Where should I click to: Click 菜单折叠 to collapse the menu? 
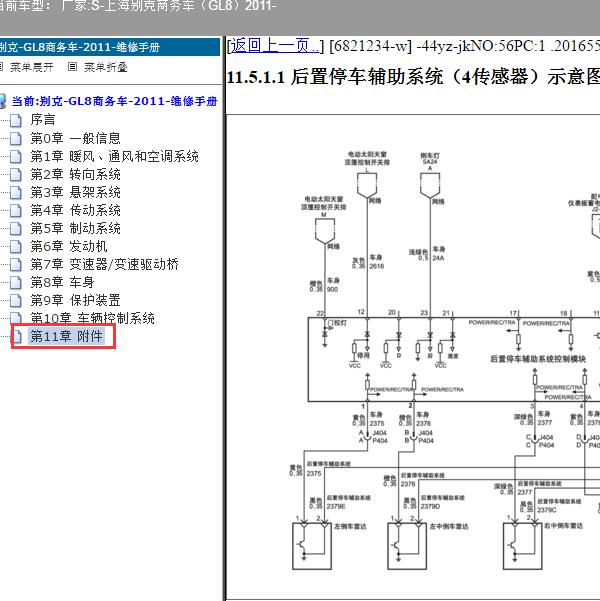point(106,67)
